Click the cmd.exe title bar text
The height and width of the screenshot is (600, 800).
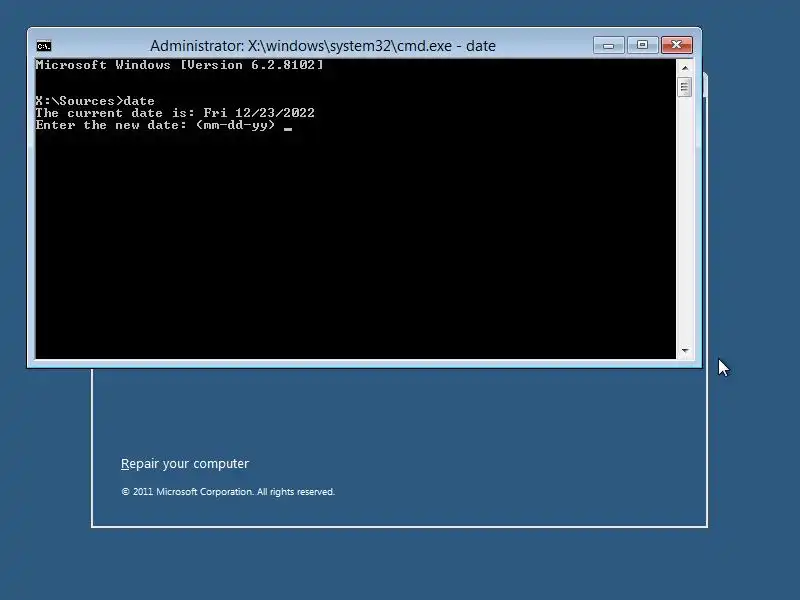(x=323, y=46)
